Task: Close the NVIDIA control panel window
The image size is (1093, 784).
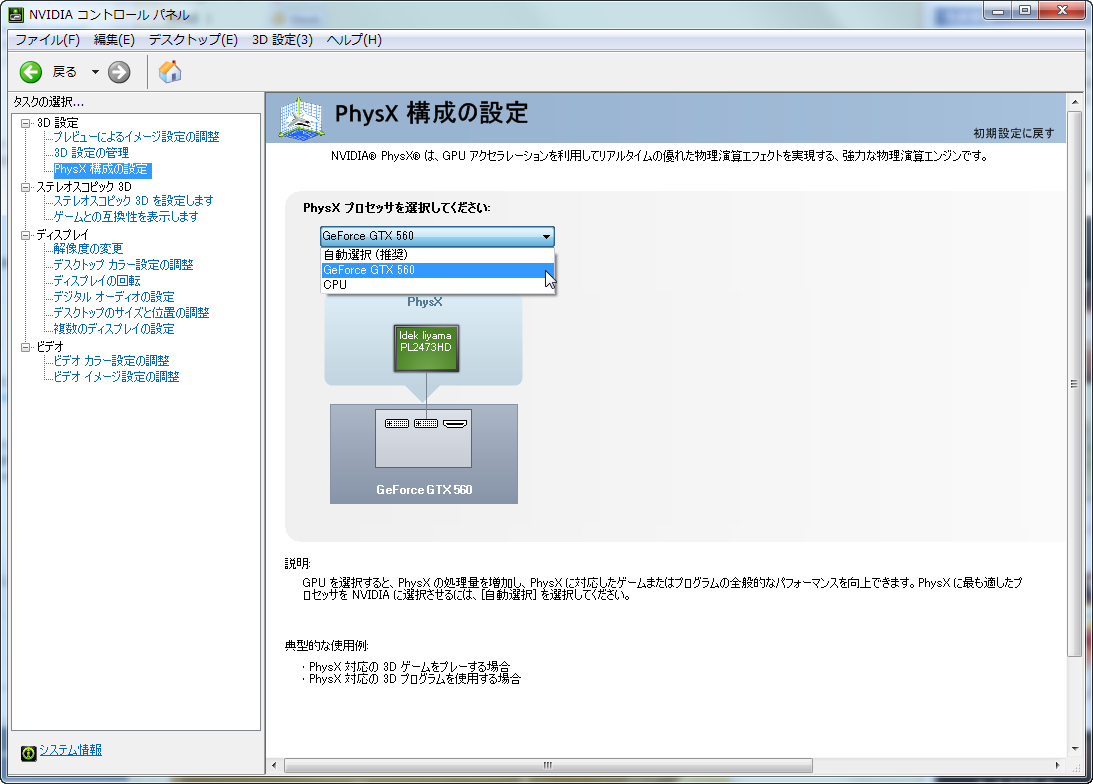Action: pyautogui.click(x=1062, y=10)
